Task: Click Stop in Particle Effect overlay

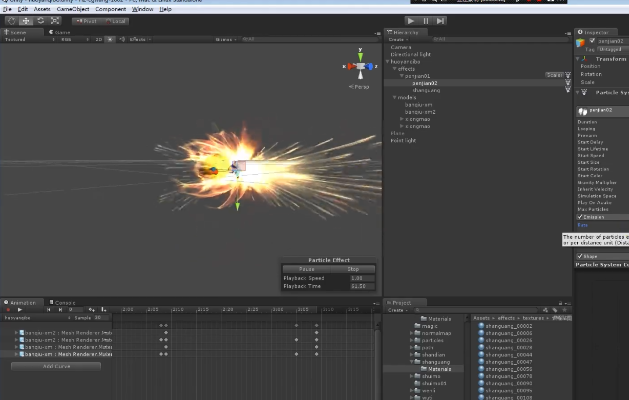Action: (x=353, y=269)
